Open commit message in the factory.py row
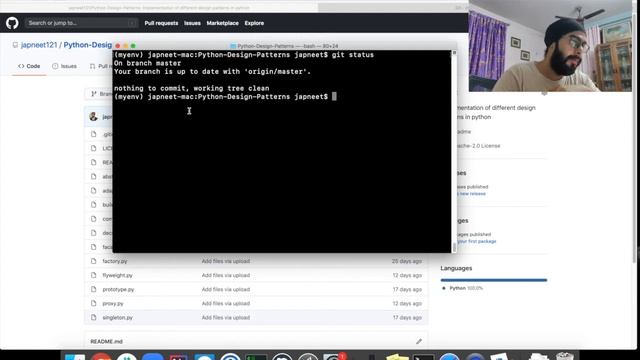This screenshot has height=360, width=640. (226, 261)
